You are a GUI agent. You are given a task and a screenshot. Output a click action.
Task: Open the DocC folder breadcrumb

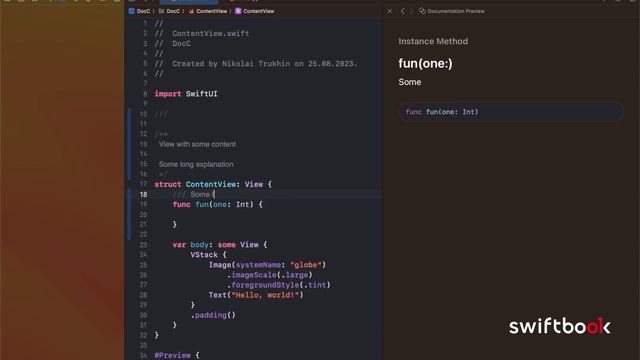pyautogui.click(x=169, y=11)
